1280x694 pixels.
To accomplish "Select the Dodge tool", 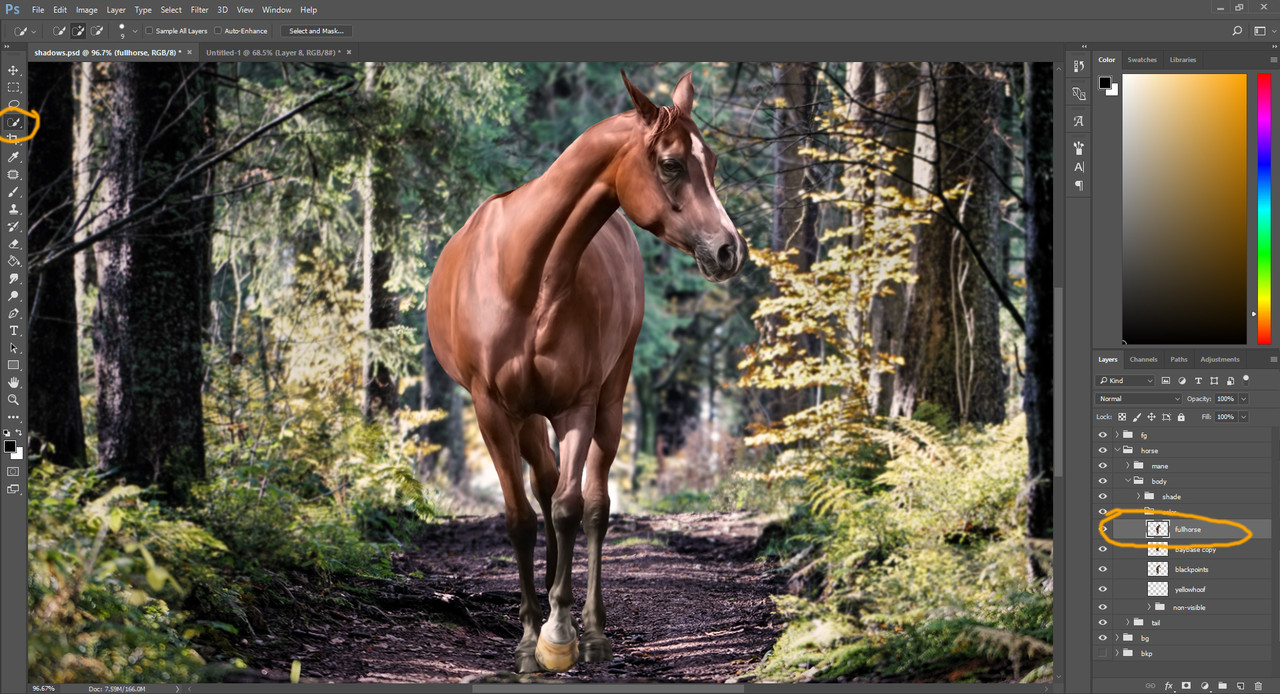I will pyautogui.click(x=13, y=296).
